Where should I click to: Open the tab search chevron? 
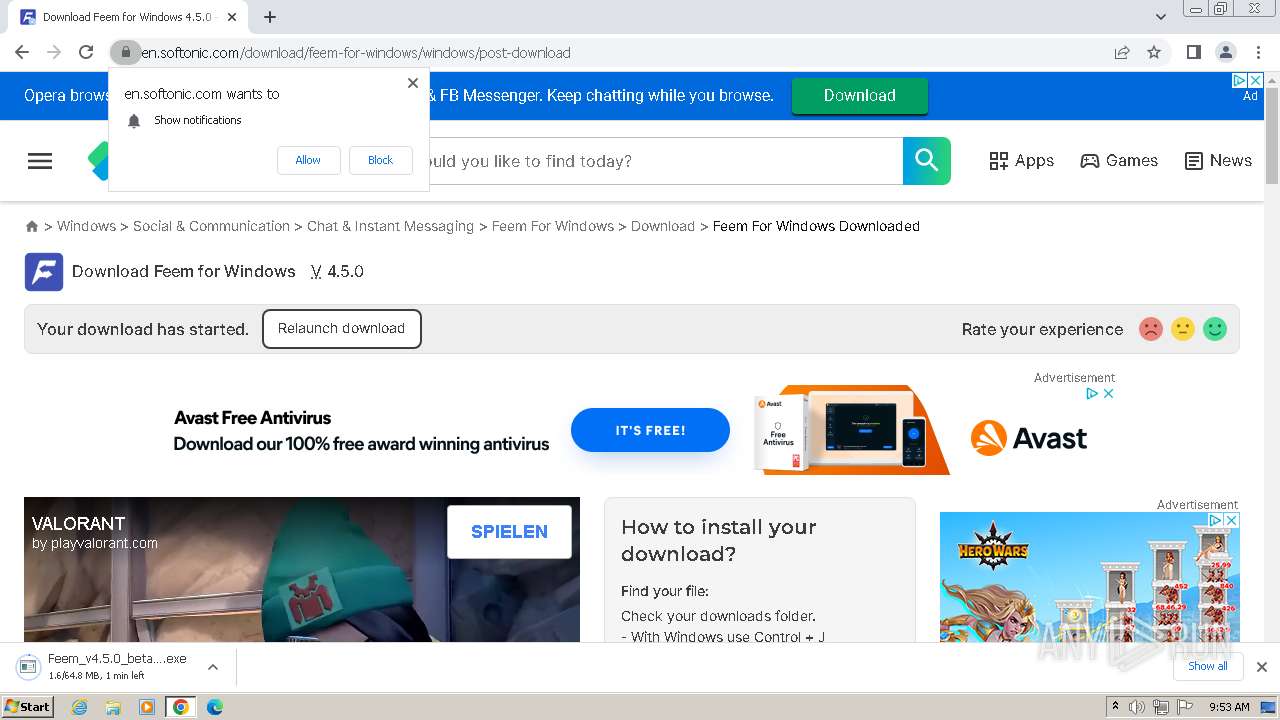[1161, 17]
